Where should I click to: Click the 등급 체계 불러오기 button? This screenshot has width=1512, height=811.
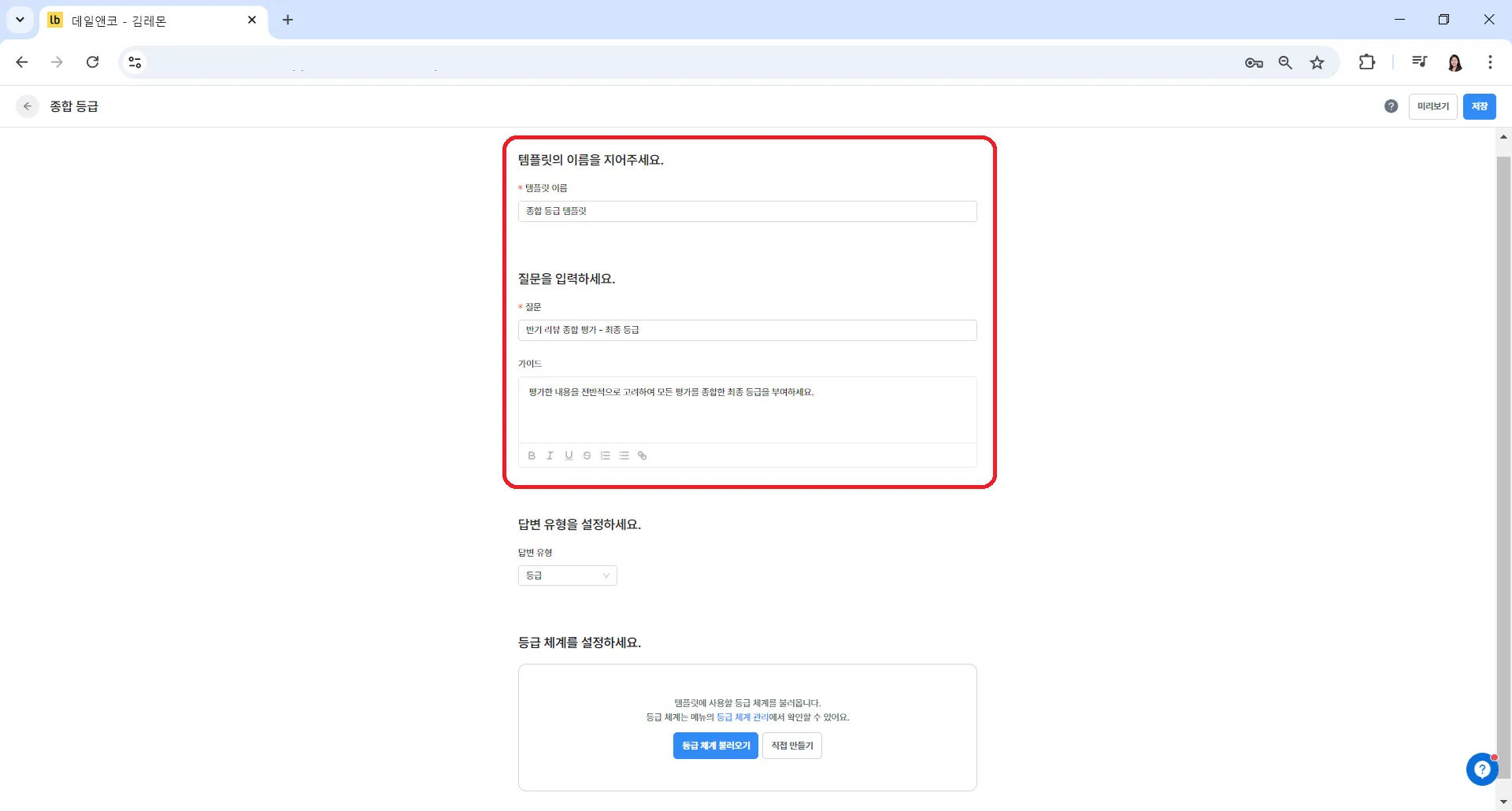(x=715, y=746)
